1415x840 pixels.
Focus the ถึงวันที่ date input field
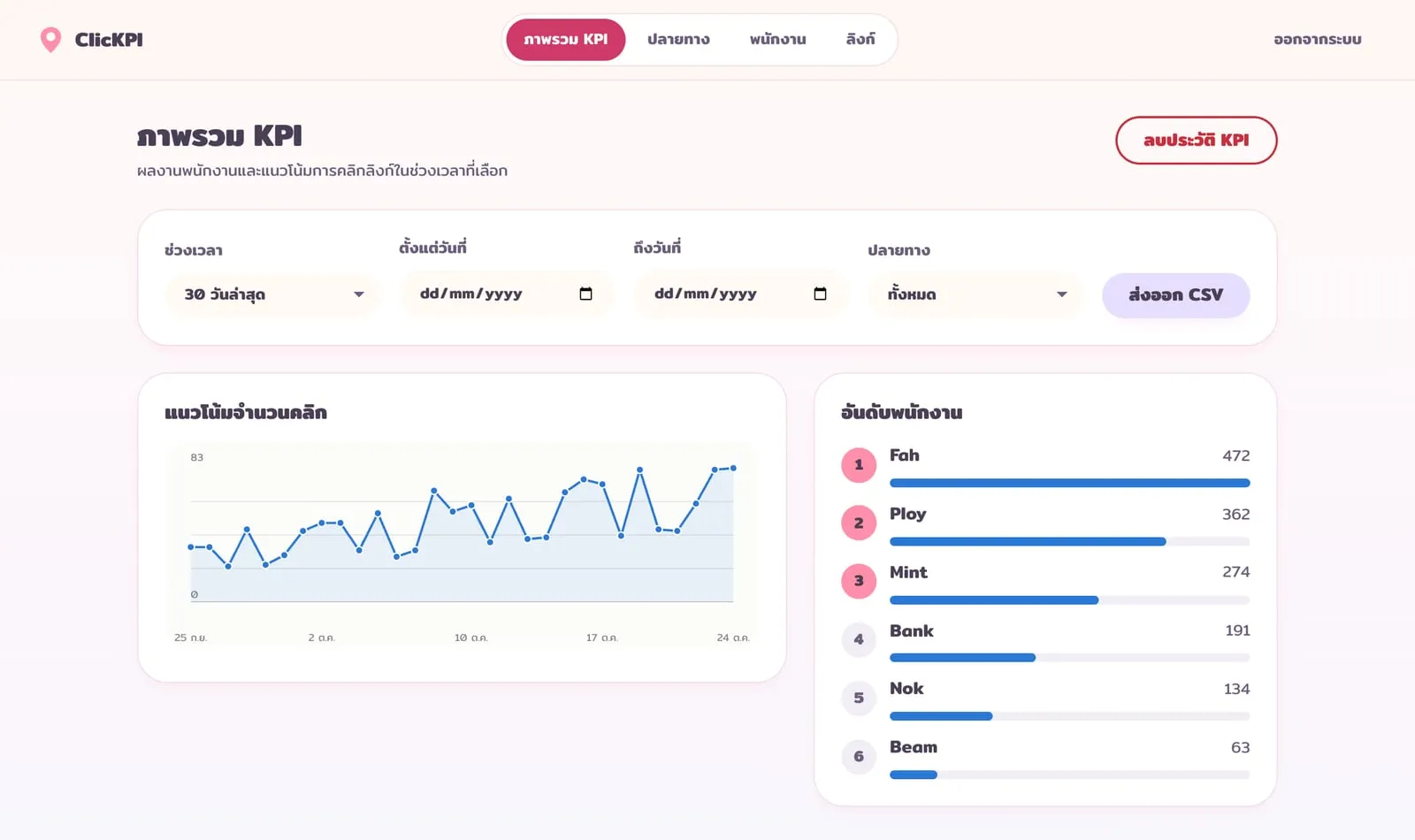(x=741, y=294)
